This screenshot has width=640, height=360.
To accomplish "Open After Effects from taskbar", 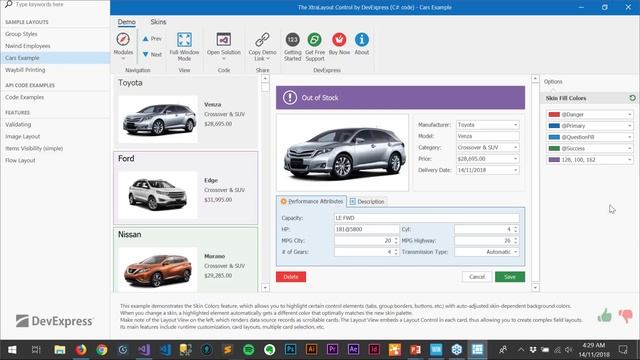I will [x=353, y=350].
